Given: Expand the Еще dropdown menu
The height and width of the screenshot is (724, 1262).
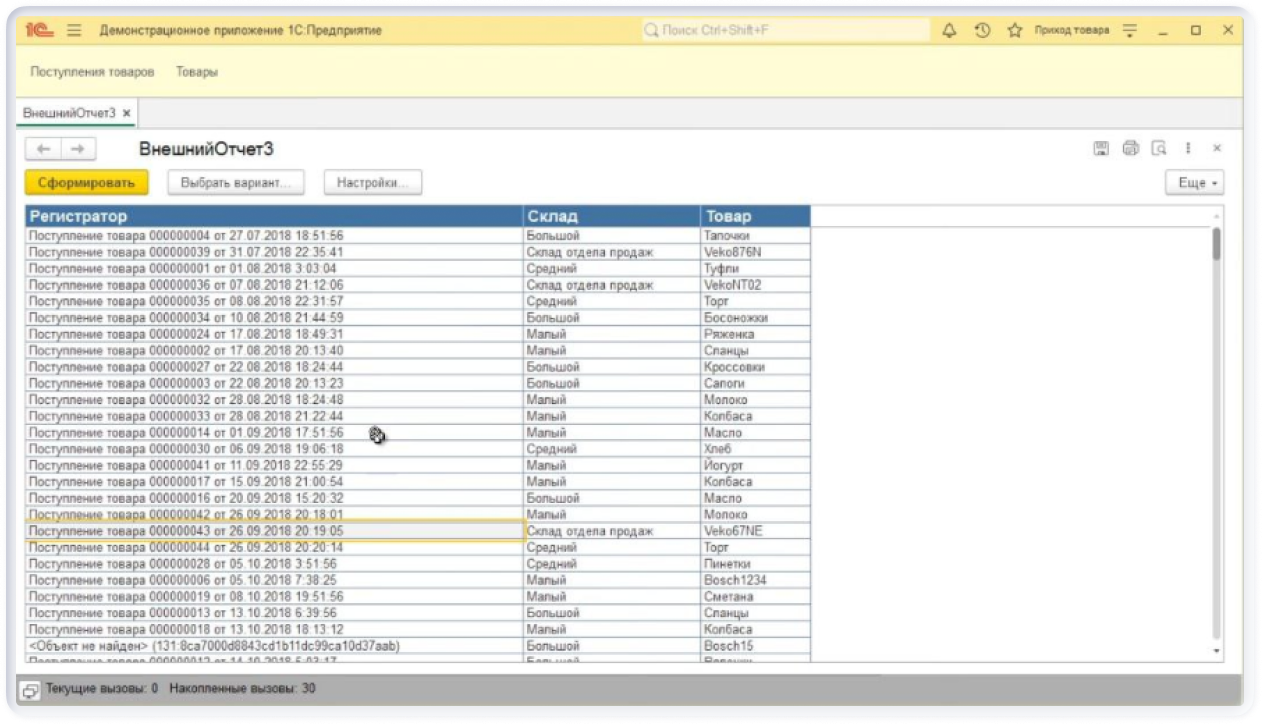Looking at the screenshot, I should (1194, 184).
